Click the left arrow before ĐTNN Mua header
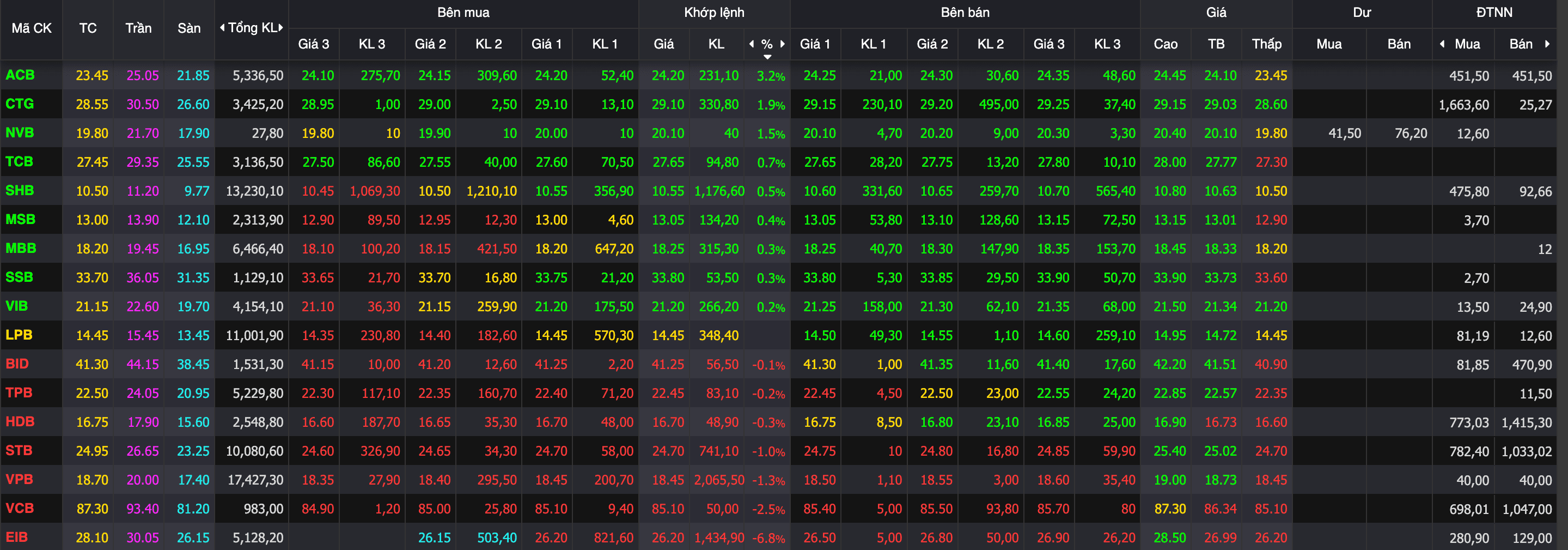Viewport: 1568px width, 550px height. pos(1442,44)
